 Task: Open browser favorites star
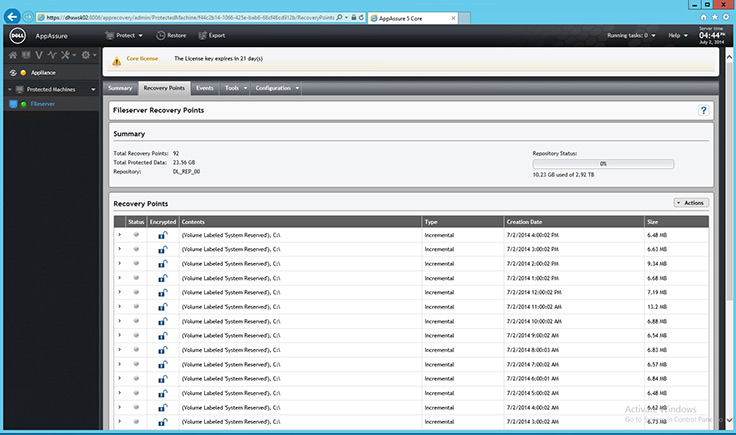pos(714,17)
